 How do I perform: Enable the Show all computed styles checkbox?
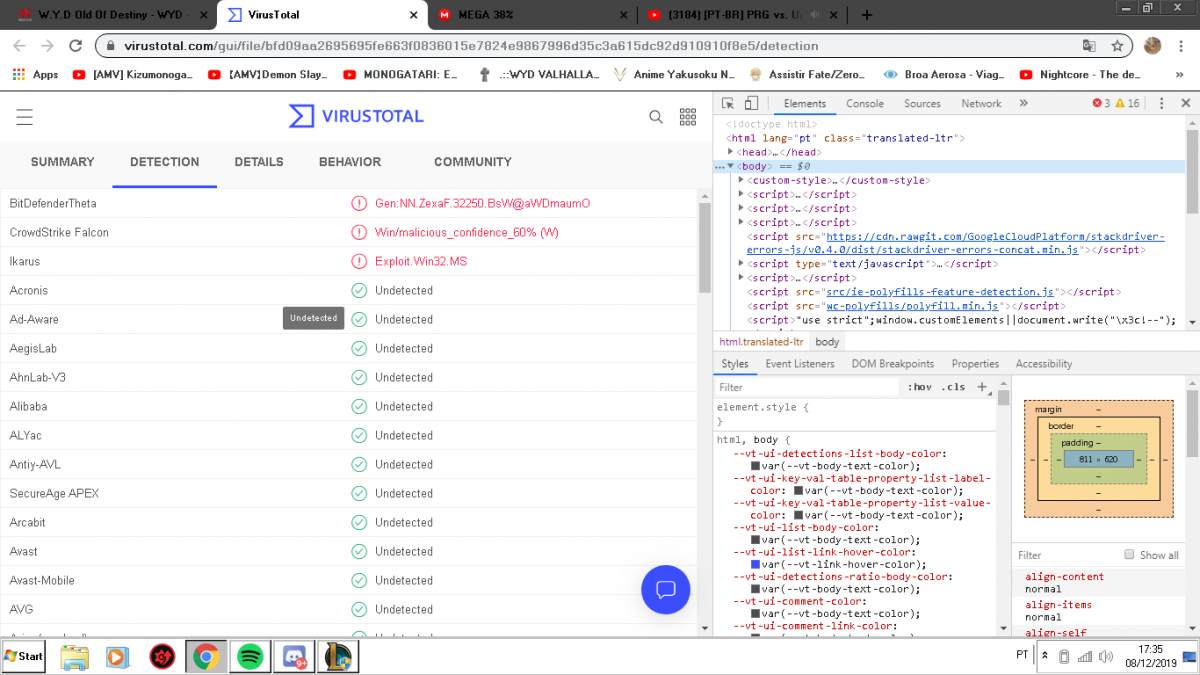(1129, 555)
